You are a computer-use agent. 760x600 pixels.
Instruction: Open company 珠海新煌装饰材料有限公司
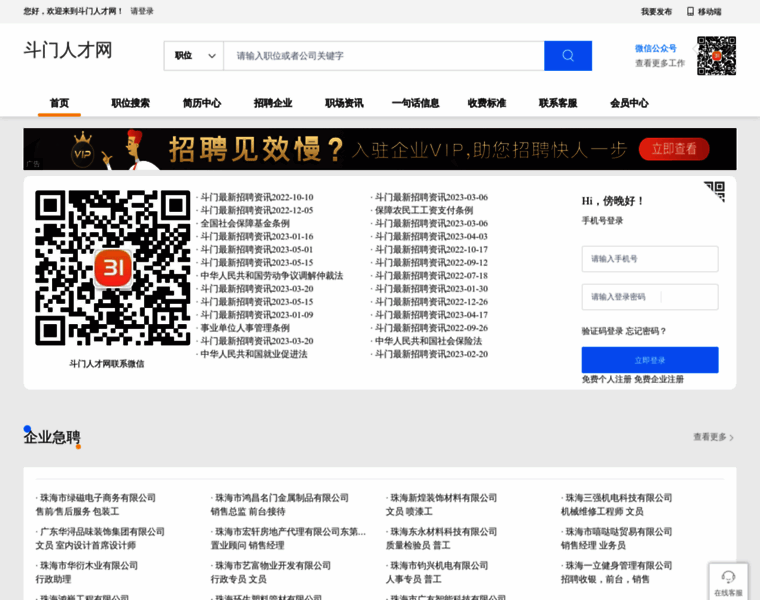click(x=443, y=498)
